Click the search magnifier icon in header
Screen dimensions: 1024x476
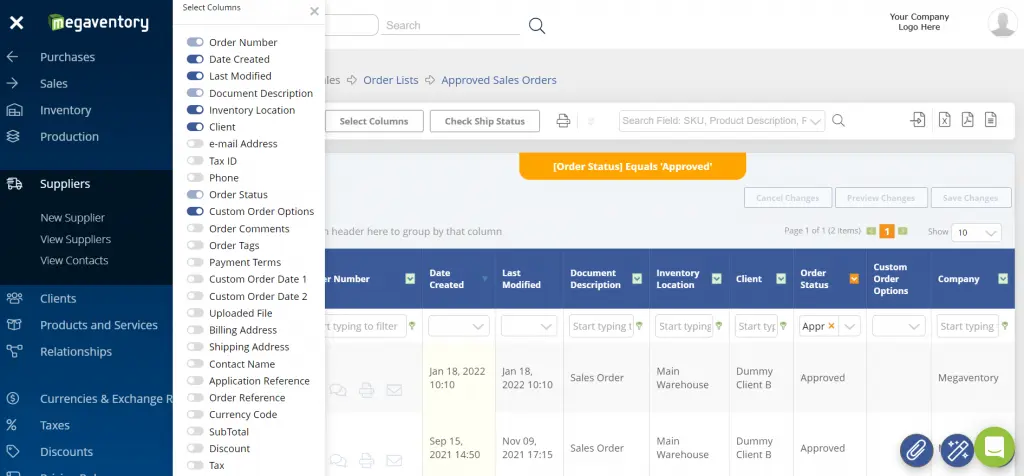[537, 25]
